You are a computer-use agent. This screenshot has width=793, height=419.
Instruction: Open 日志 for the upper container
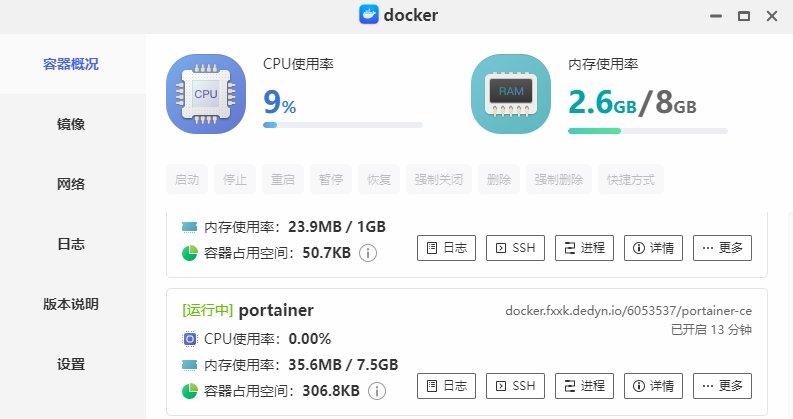[446, 248]
